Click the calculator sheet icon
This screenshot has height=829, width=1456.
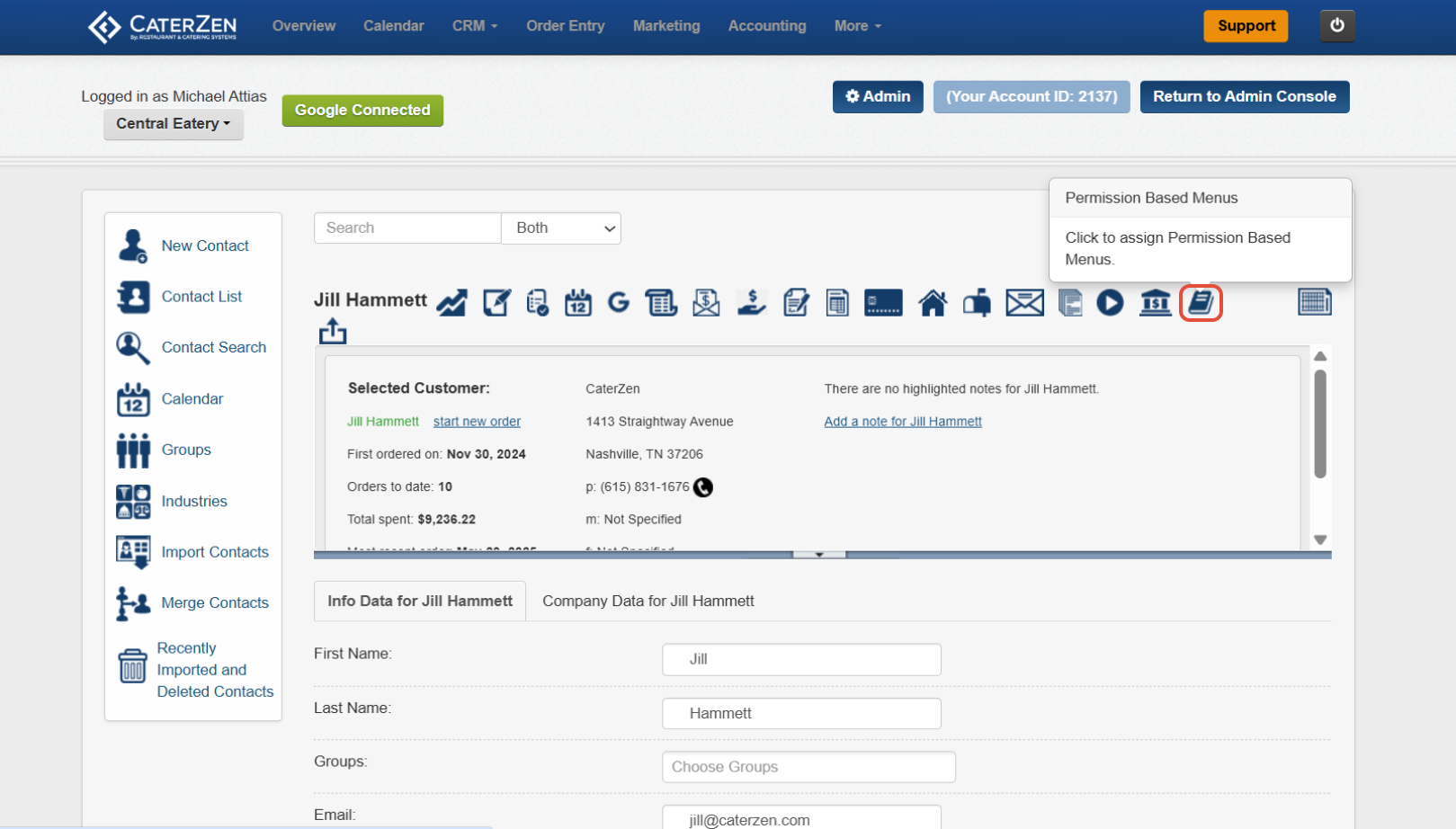(x=837, y=303)
